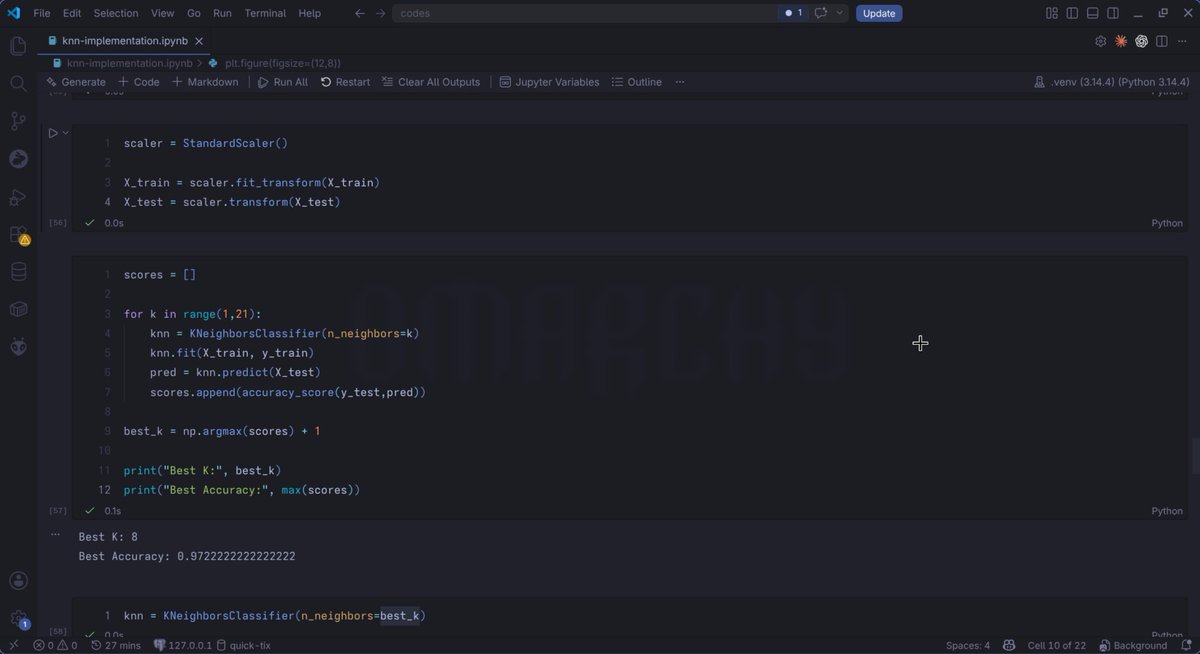The width and height of the screenshot is (1200, 654).
Task: Click Spaces: 4 in status bar
Action: (x=968, y=646)
